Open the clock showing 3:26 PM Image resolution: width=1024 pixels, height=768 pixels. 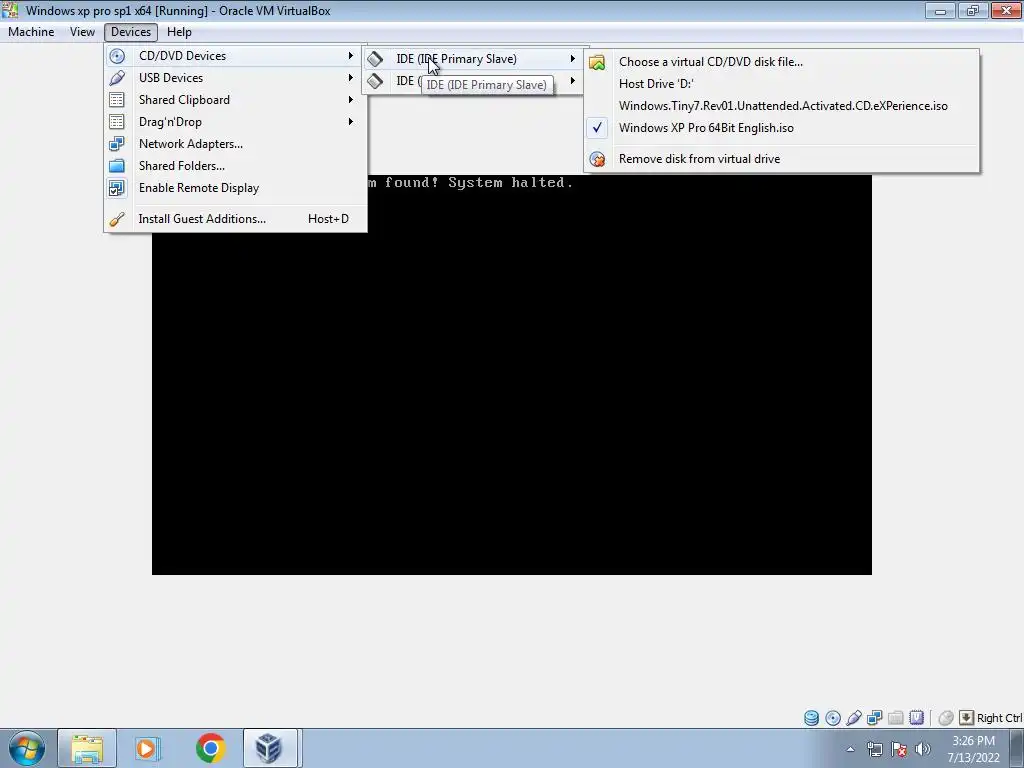[973, 749]
